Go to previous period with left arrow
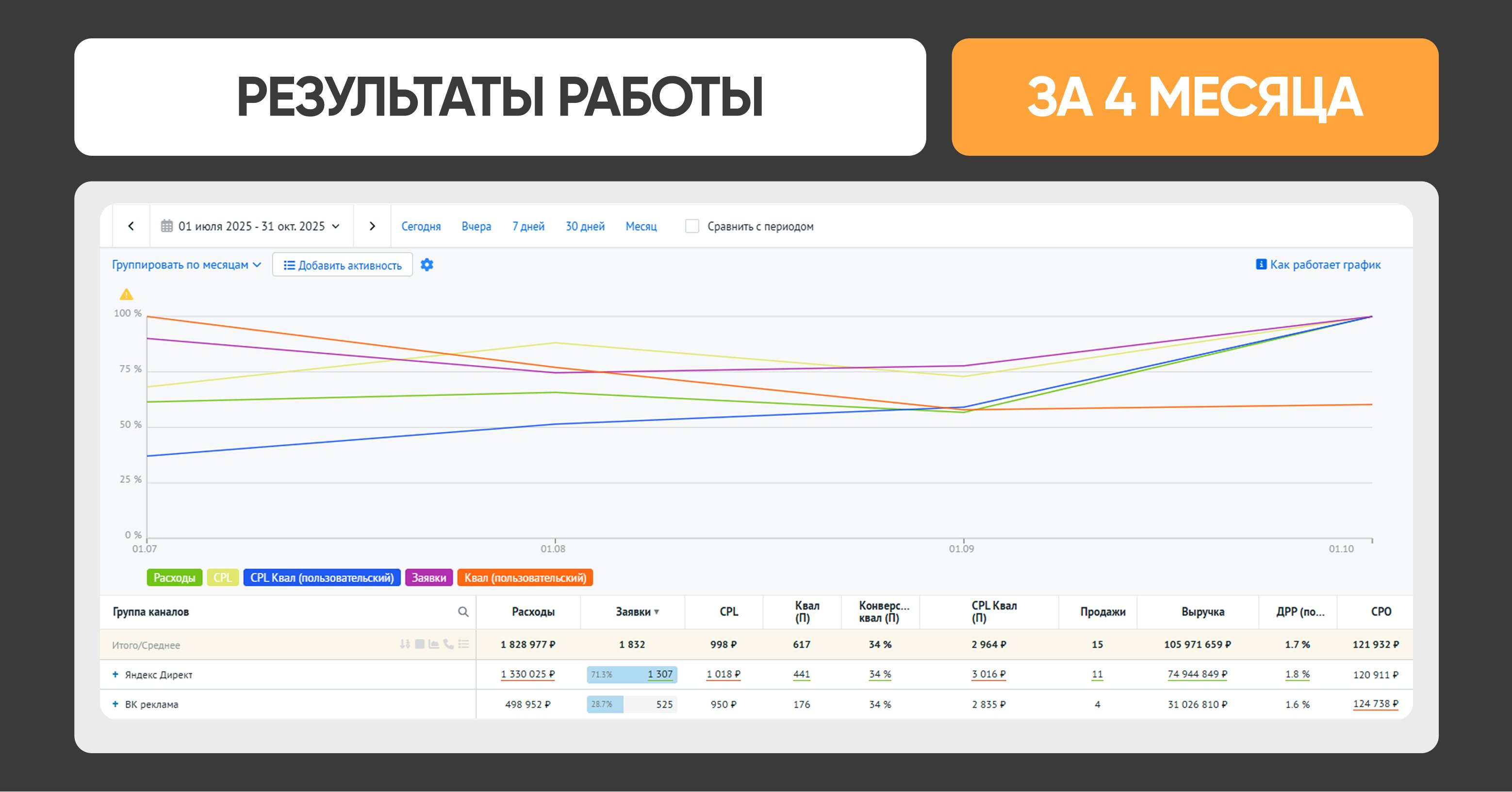1512x792 pixels. (x=131, y=226)
